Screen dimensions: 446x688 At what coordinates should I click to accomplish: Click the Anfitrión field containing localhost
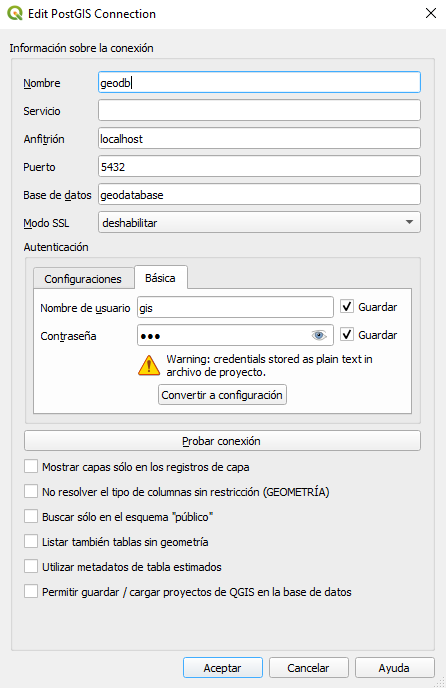point(259,138)
